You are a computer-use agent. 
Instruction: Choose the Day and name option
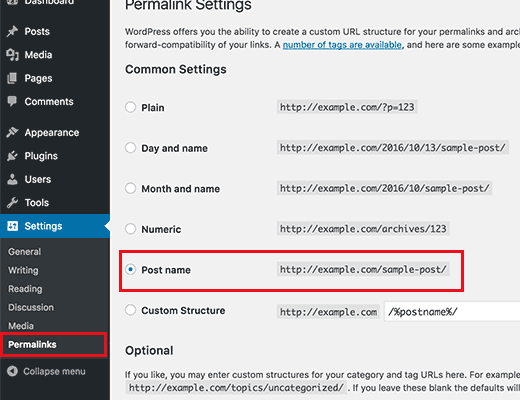click(x=130, y=148)
